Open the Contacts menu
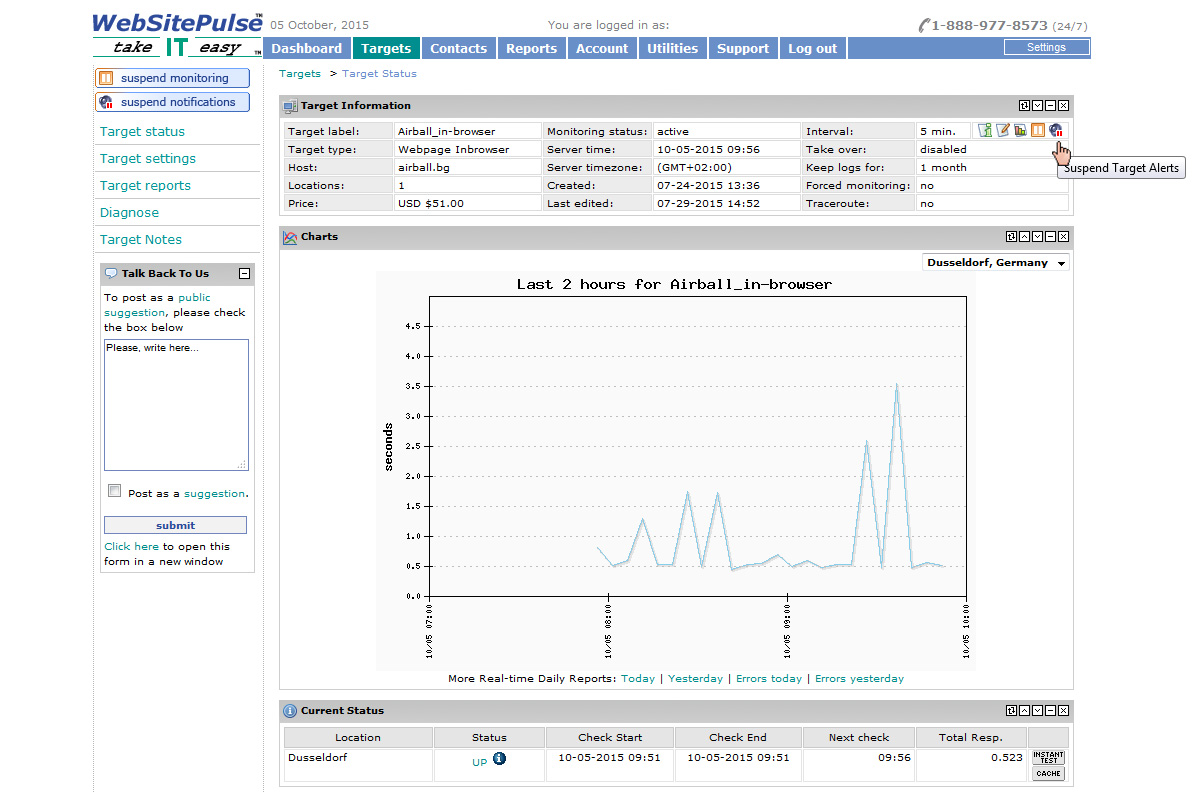Screen dimensions: 1192x793 458,48
